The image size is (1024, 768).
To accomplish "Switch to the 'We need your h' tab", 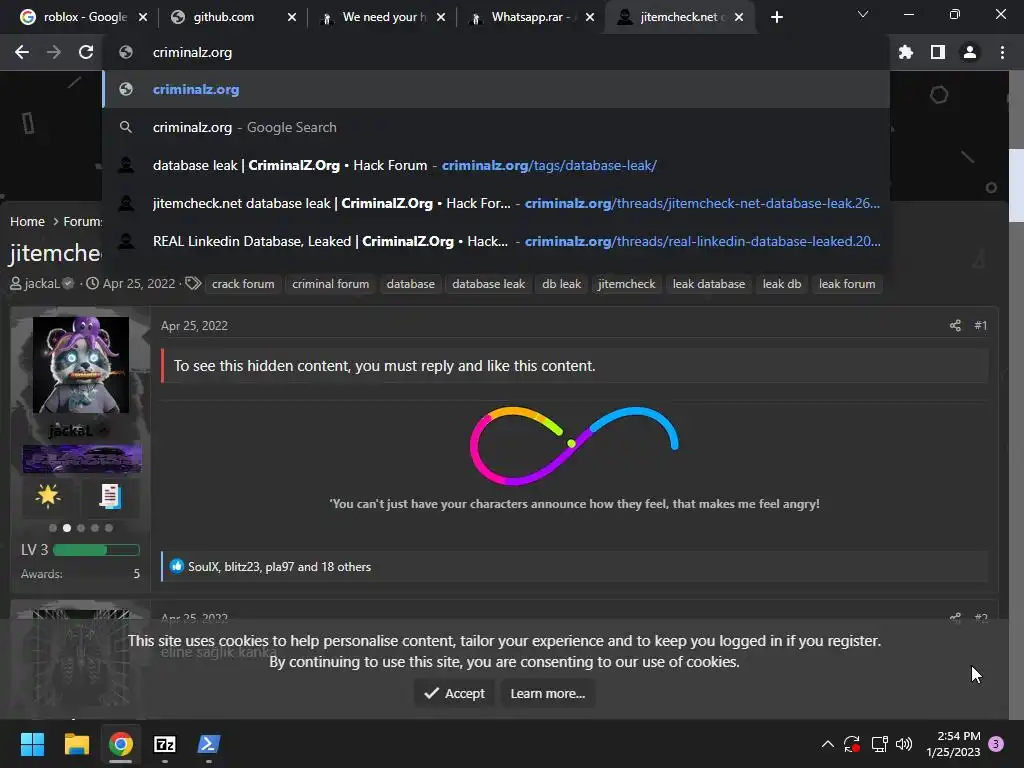I will [x=384, y=17].
